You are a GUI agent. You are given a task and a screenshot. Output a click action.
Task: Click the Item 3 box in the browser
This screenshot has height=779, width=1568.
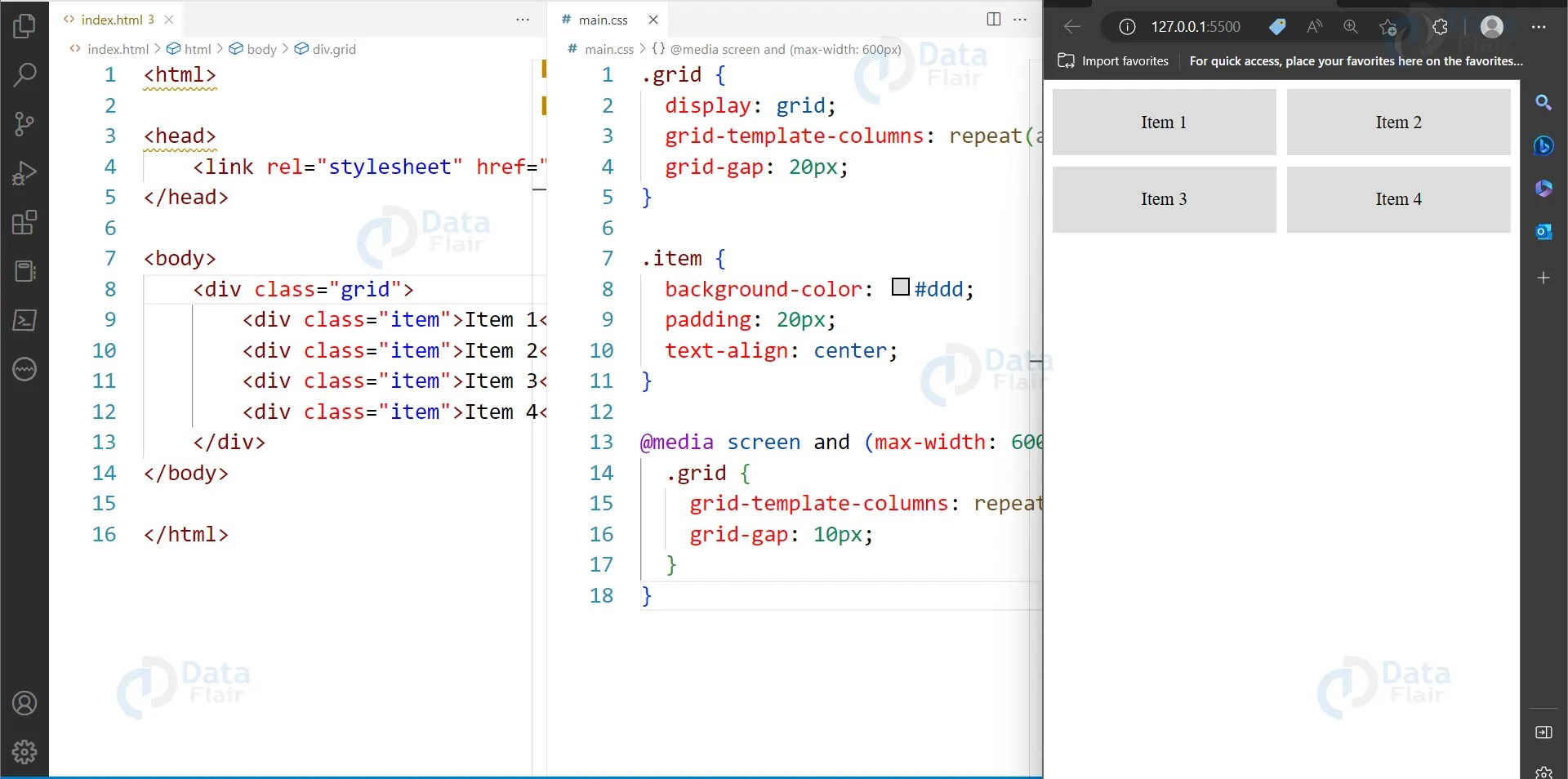[1164, 199]
